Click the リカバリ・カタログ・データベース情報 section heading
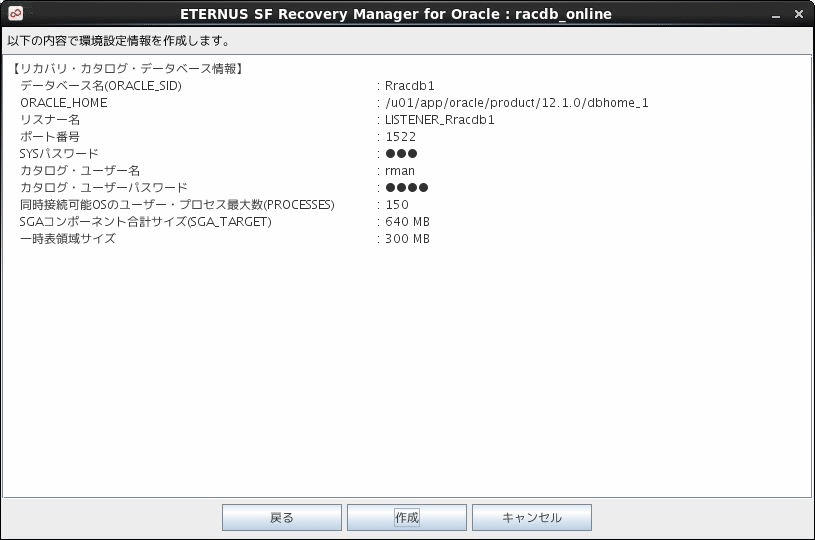The height and width of the screenshot is (540, 815). [128, 69]
